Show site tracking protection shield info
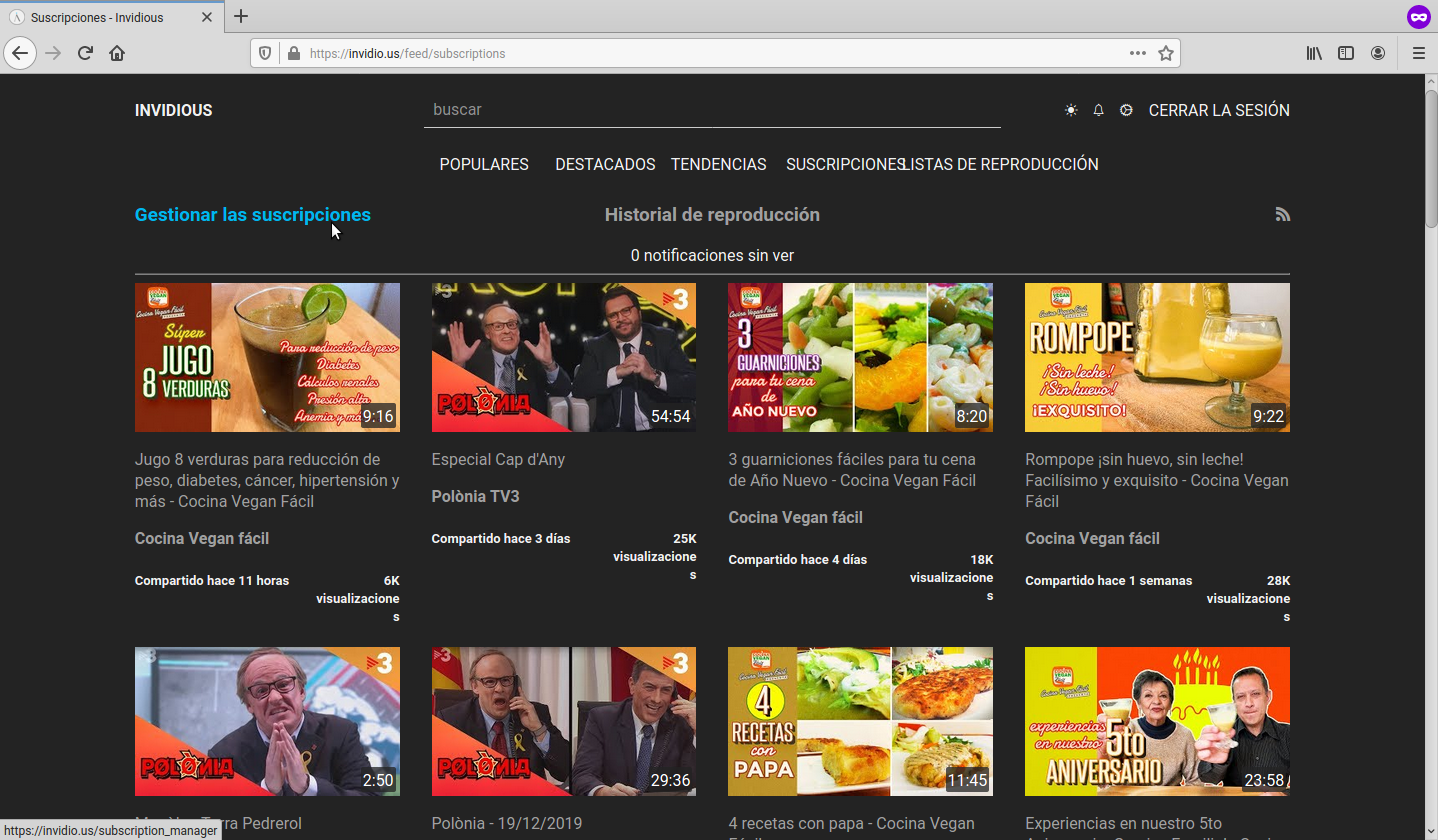Image resolution: width=1438 pixels, height=840 pixels. point(265,53)
